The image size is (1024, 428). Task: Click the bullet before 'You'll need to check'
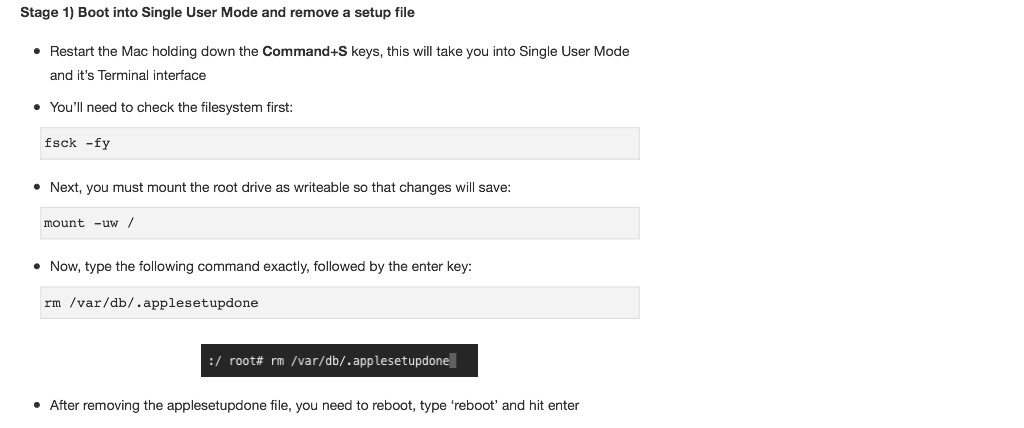coord(37,107)
